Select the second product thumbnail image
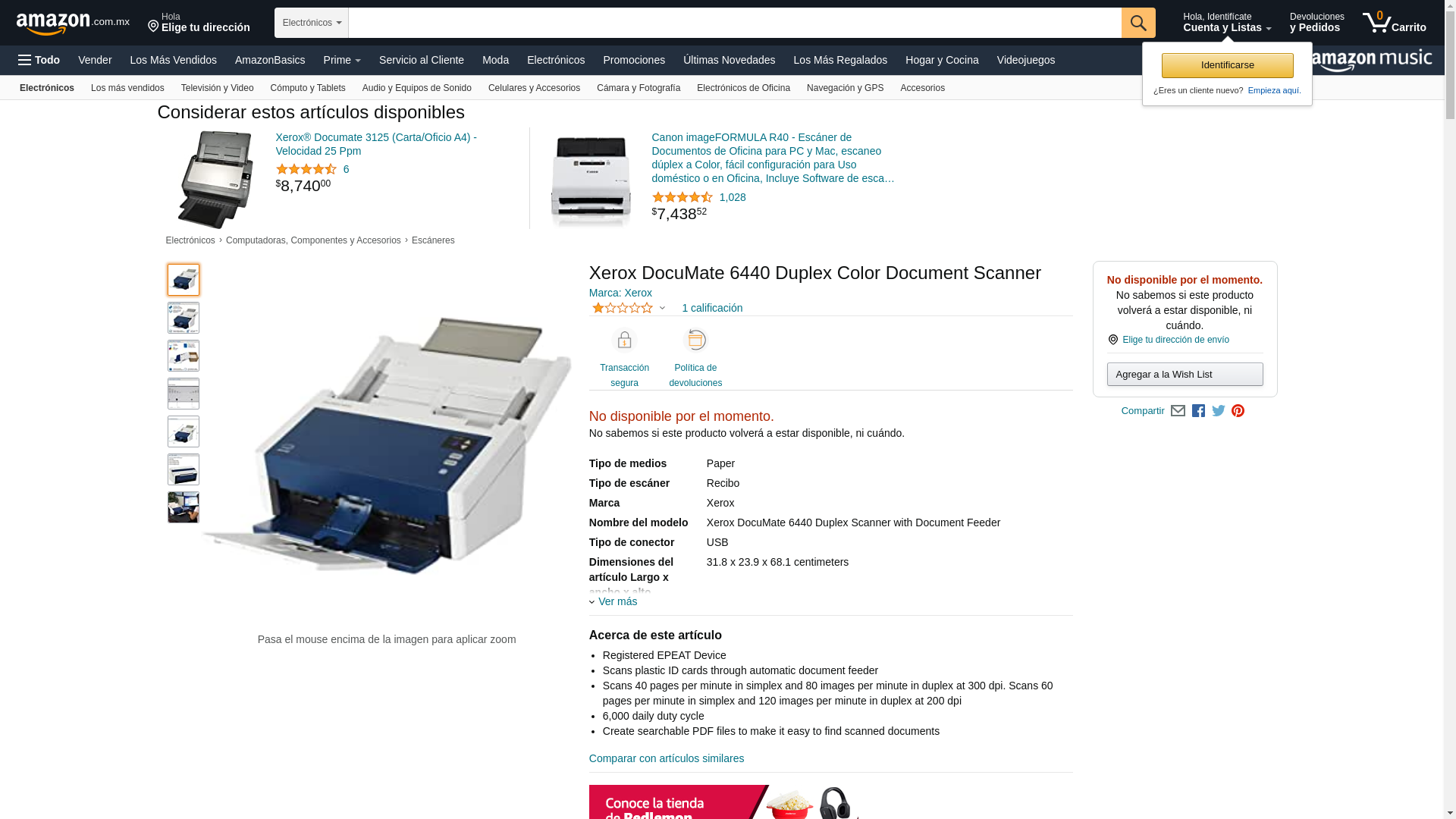The height and width of the screenshot is (819, 1456). [184, 318]
